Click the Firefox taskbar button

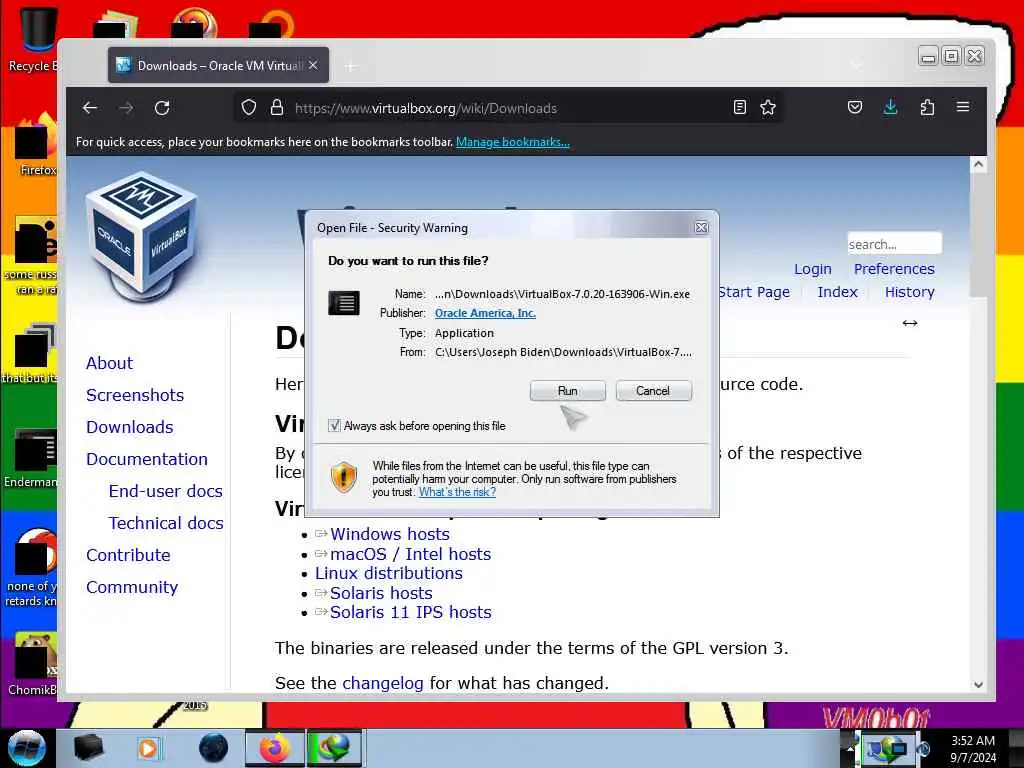[275, 748]
